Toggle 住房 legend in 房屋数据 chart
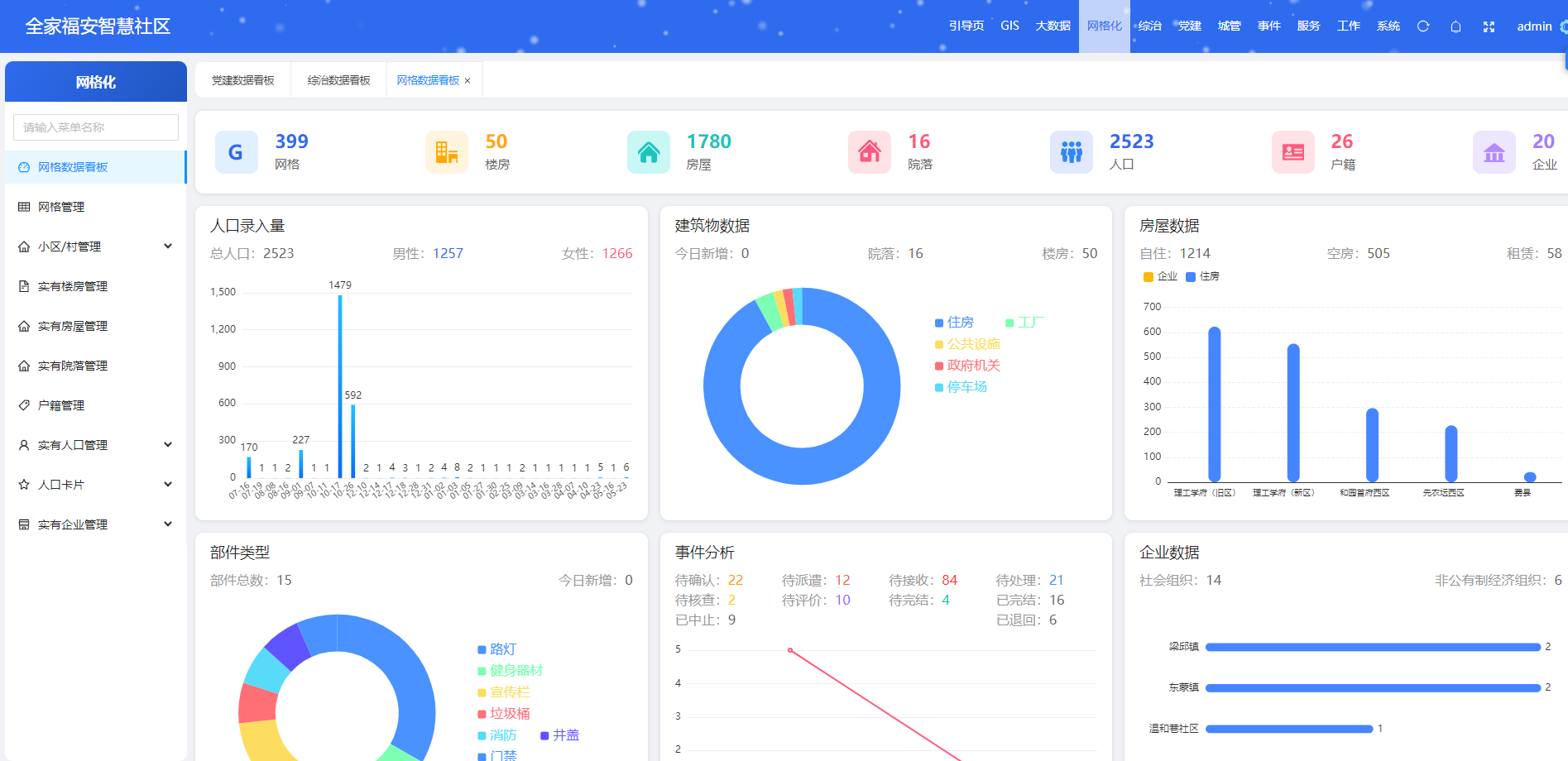 click(1202, 276)
